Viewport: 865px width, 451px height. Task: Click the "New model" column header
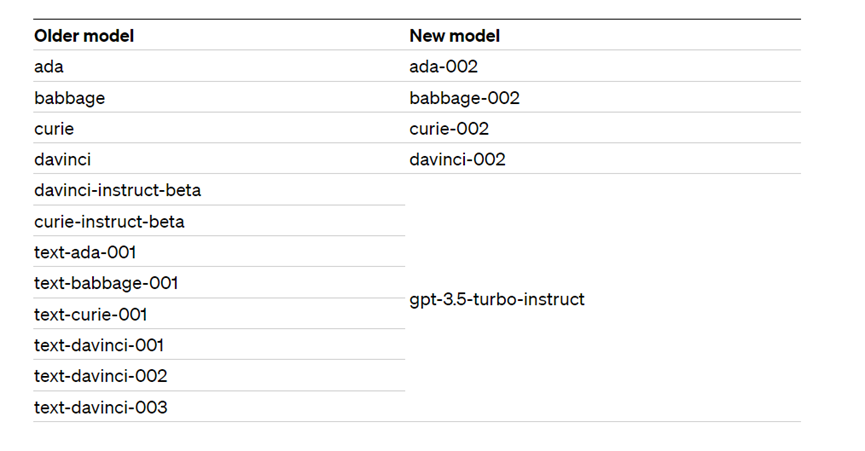(455, 36)
